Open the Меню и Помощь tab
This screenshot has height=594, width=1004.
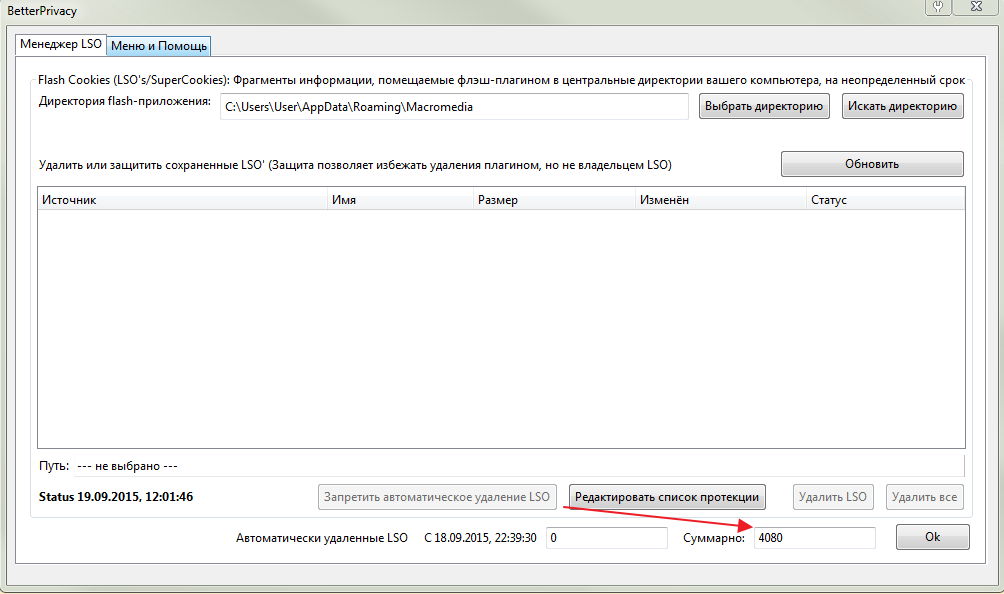click(159, 46)
